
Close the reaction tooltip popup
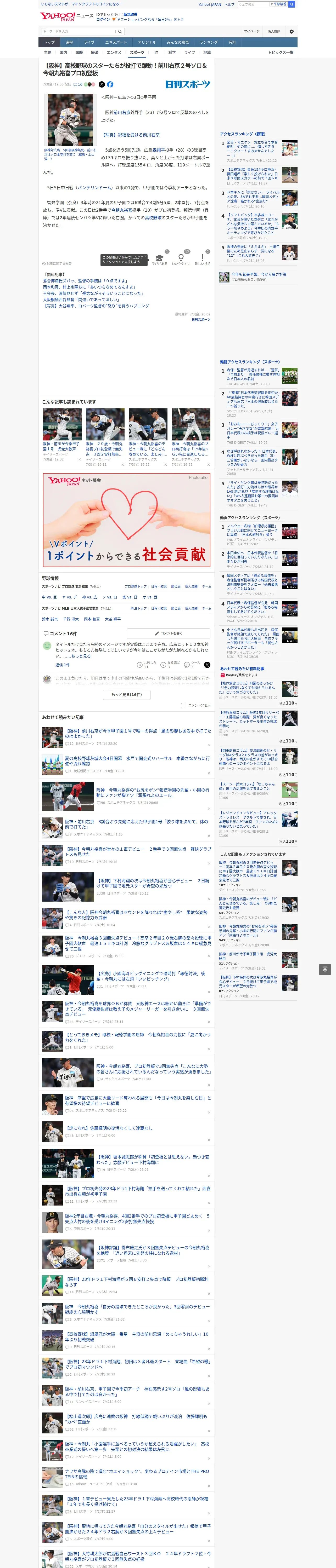pyautogui.click(x=146, y=256)
